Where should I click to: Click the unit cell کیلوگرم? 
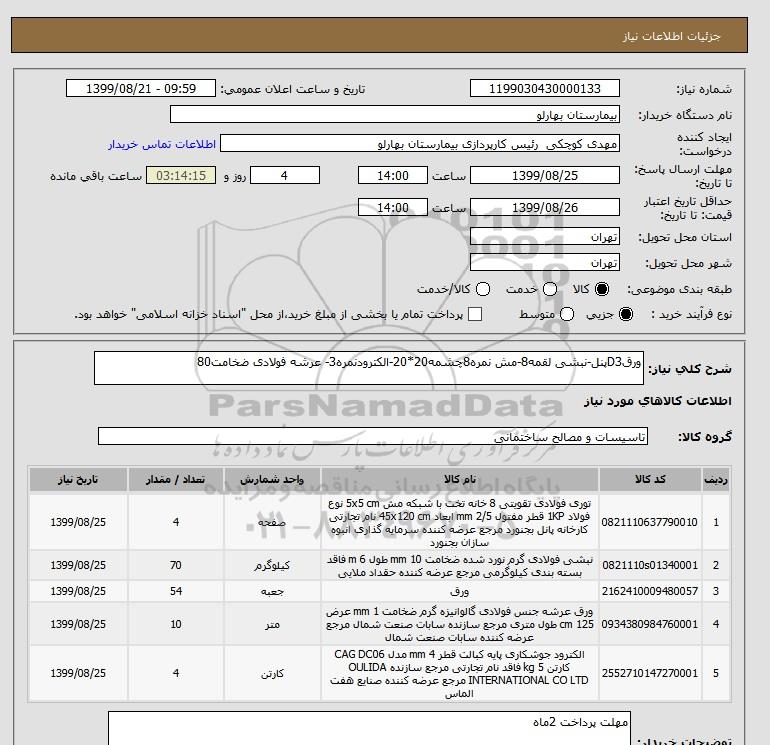click(x=272, y=566)
